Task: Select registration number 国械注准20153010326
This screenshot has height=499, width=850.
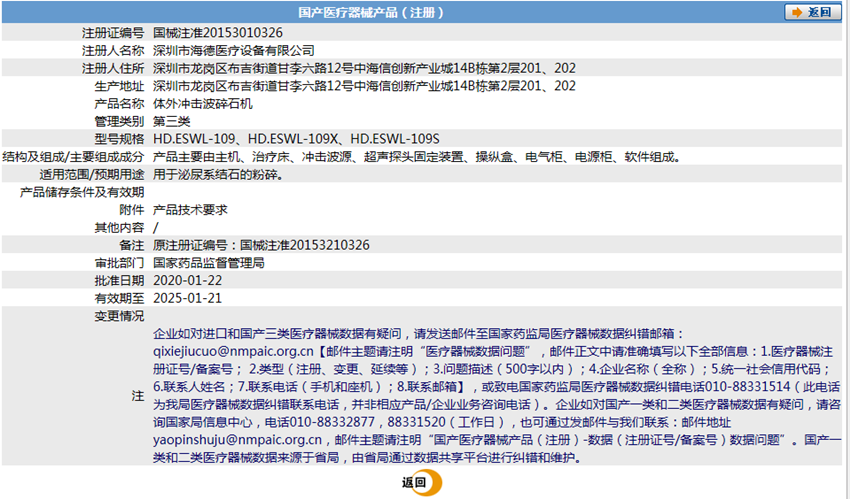Action: (217, 33)
